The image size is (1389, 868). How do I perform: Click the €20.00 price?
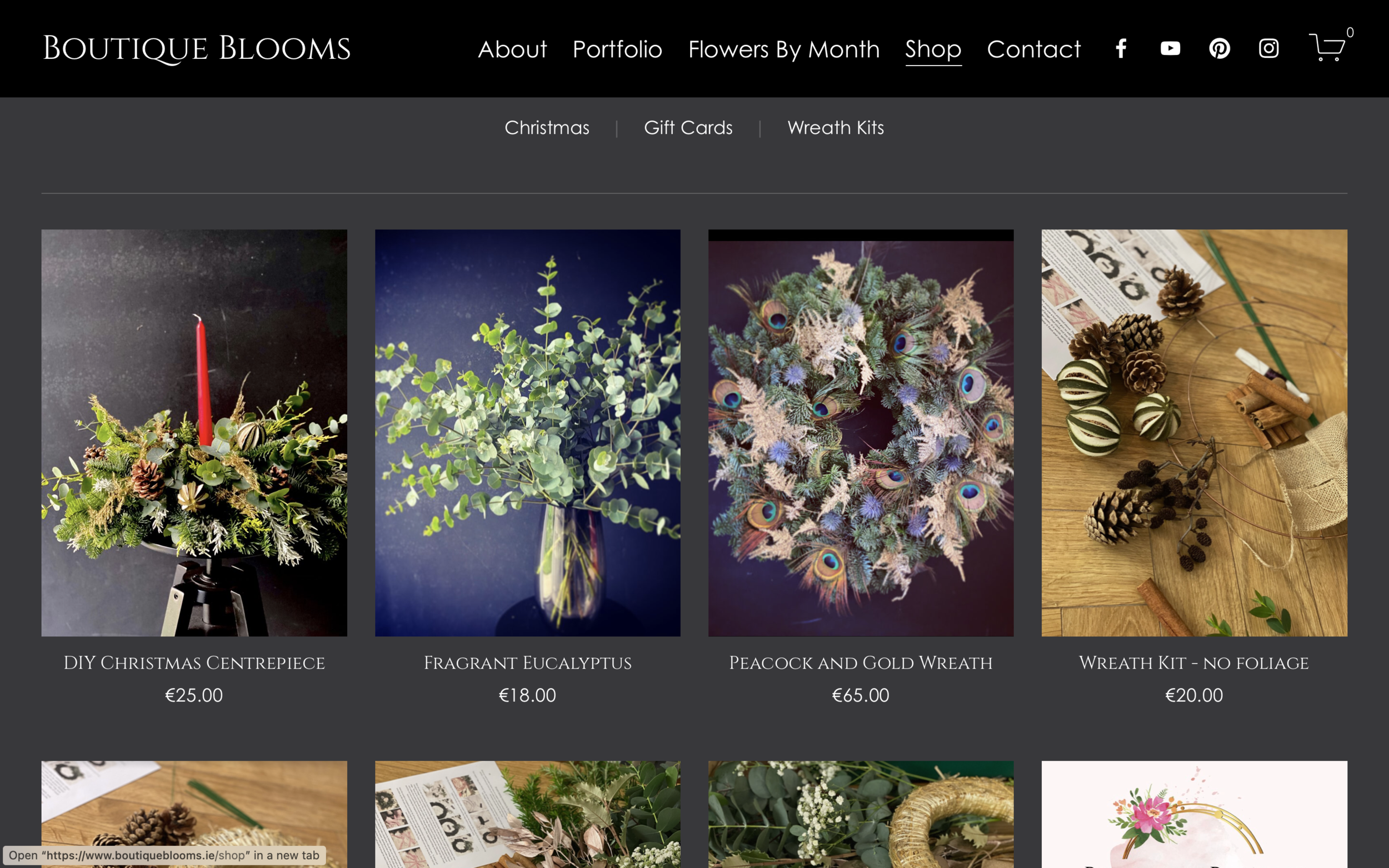point(1194,695)
